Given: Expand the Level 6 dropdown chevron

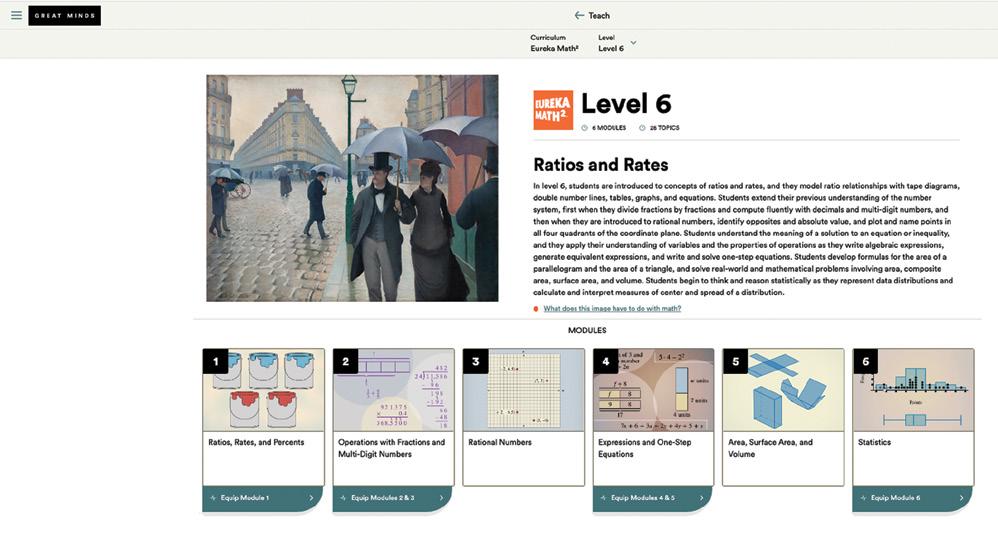Looking at the screenshot, I should pos(633,43).
